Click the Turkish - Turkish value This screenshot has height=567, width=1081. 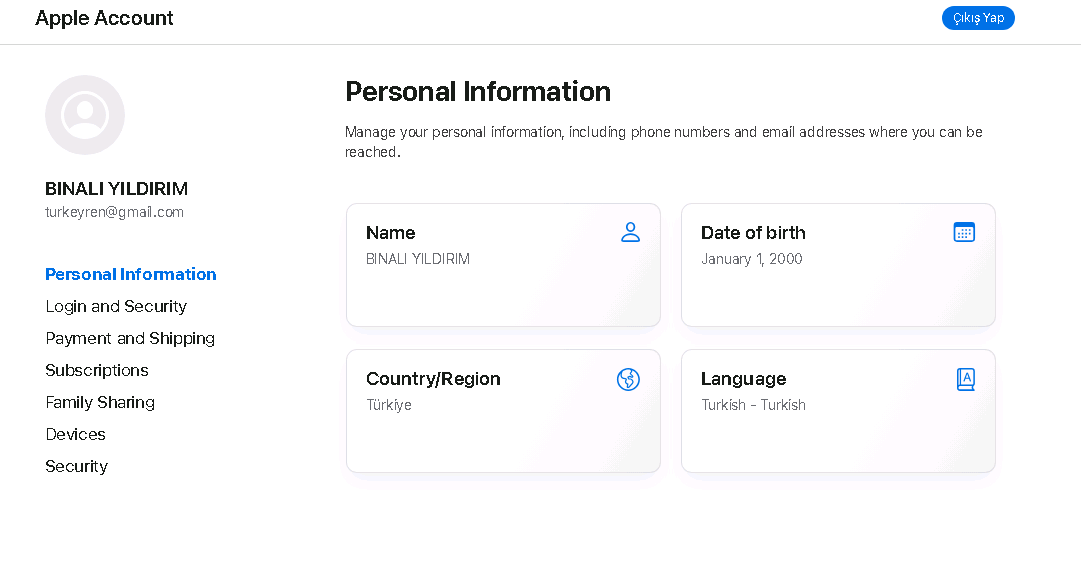tap(753, 405)
